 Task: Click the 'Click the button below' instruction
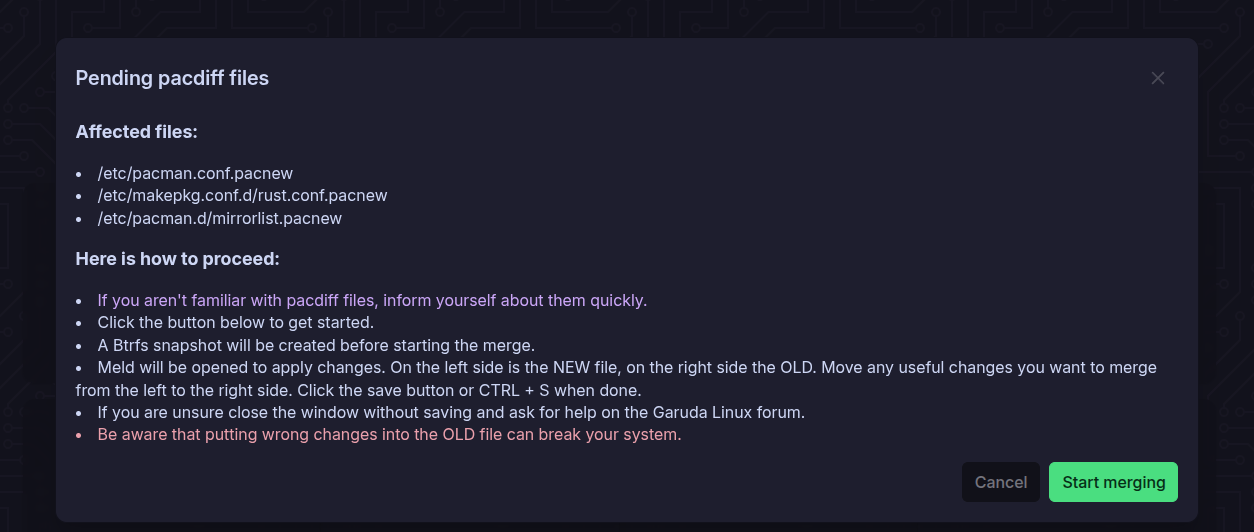[235, 323]
